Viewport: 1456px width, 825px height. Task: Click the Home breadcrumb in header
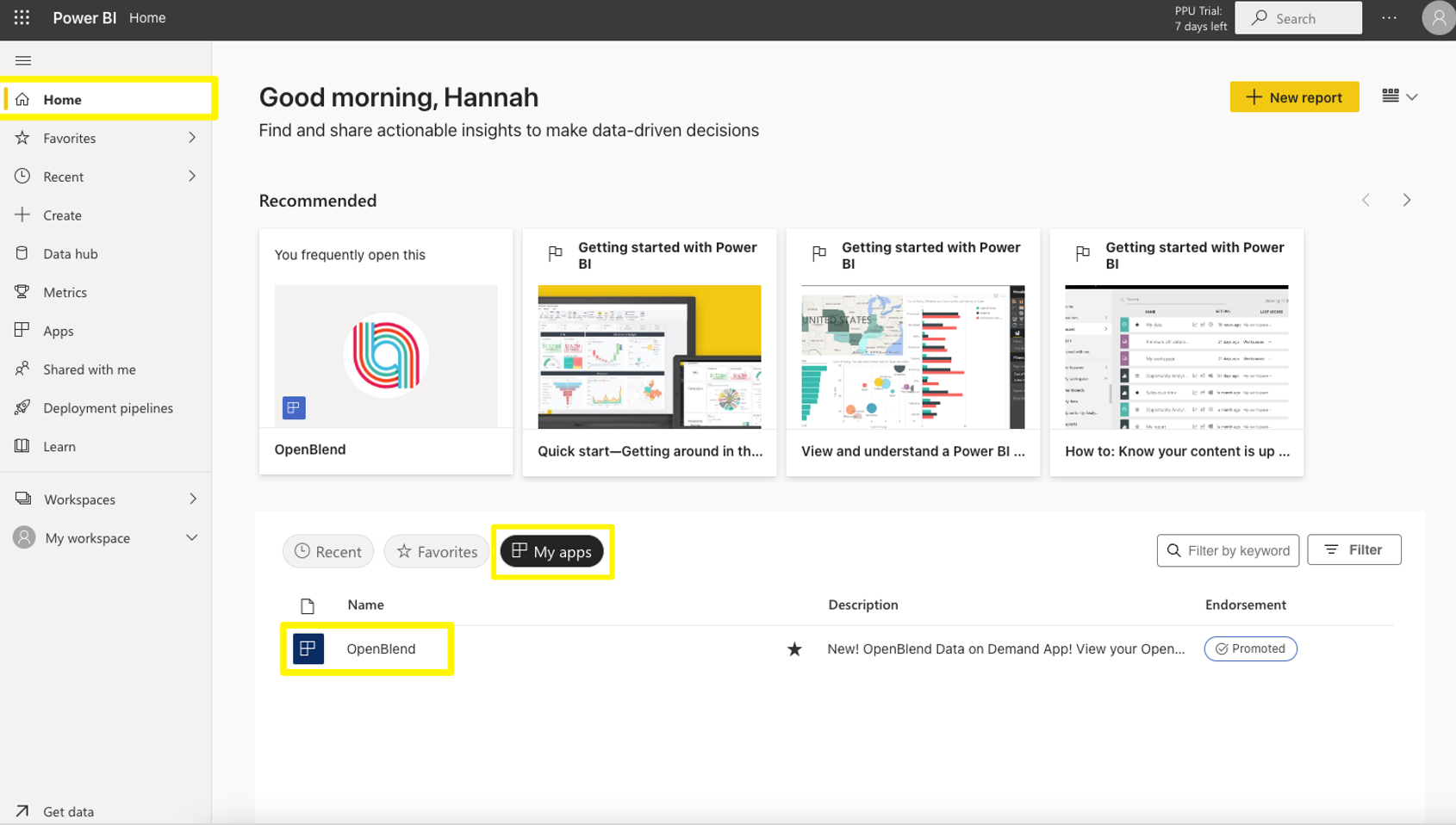[147, 17]
